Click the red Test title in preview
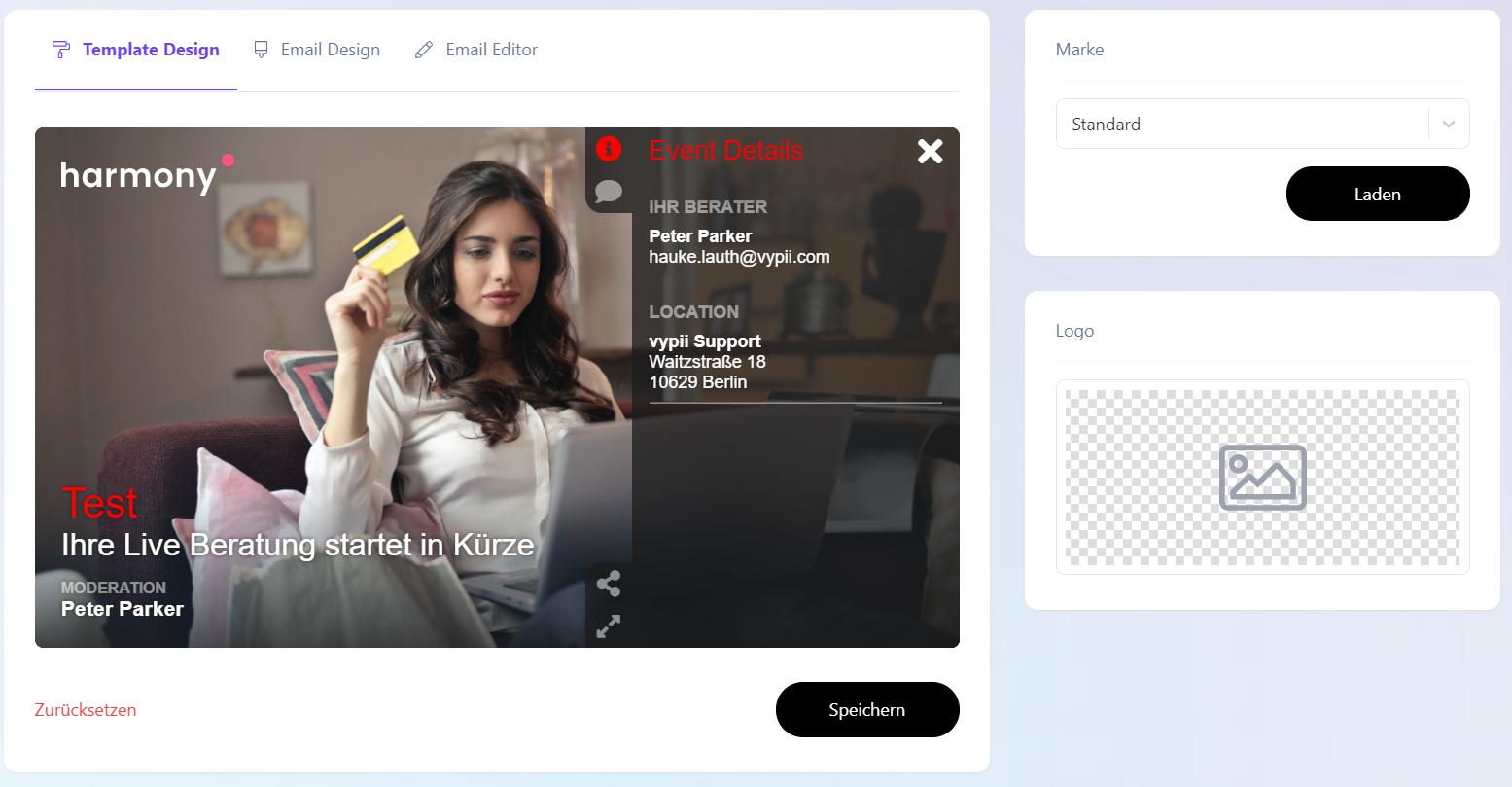This screenshot has height=787, width=1512. [x=99, y=503]
